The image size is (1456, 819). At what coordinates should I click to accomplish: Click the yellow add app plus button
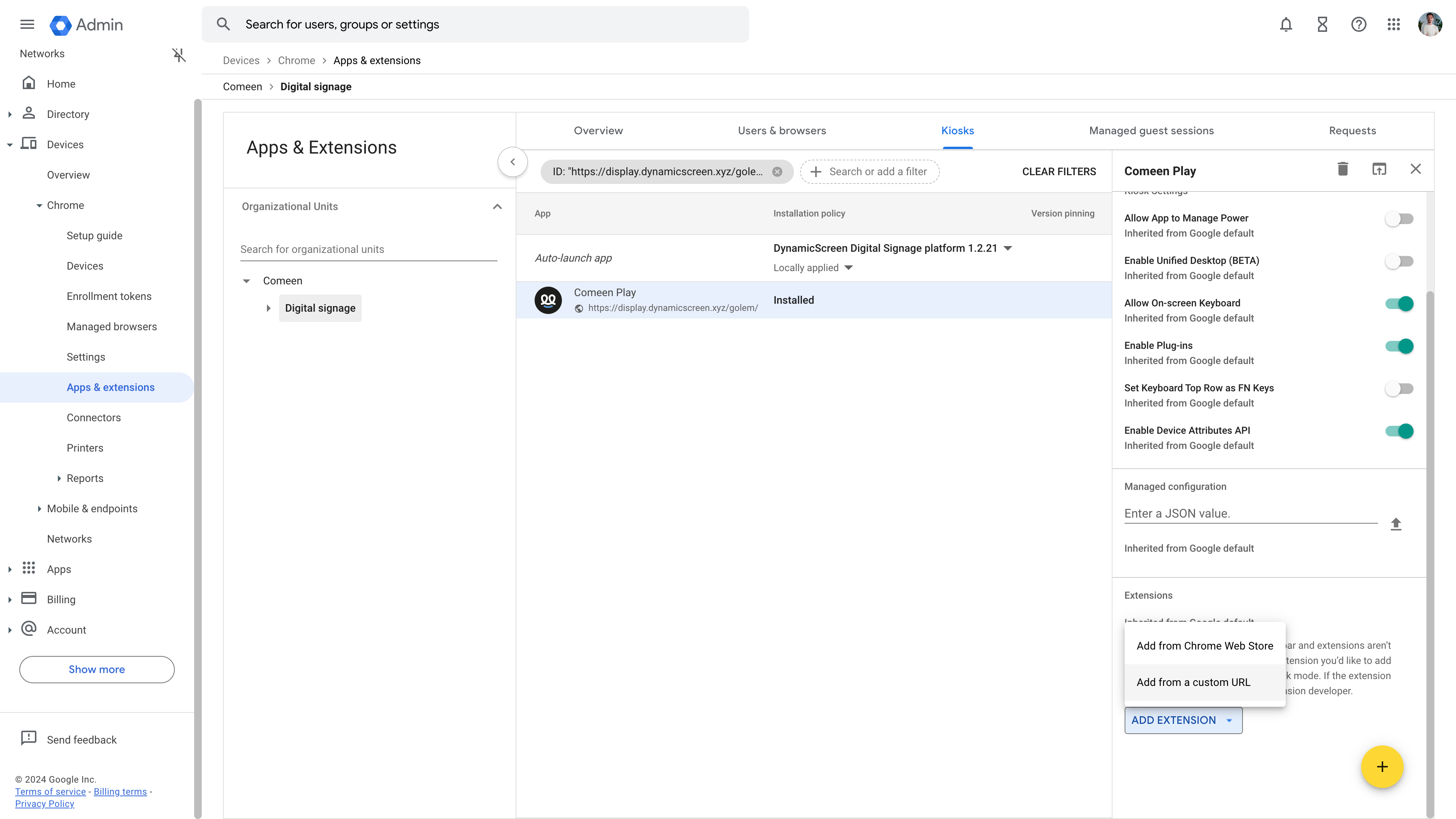coord(1382,767)
